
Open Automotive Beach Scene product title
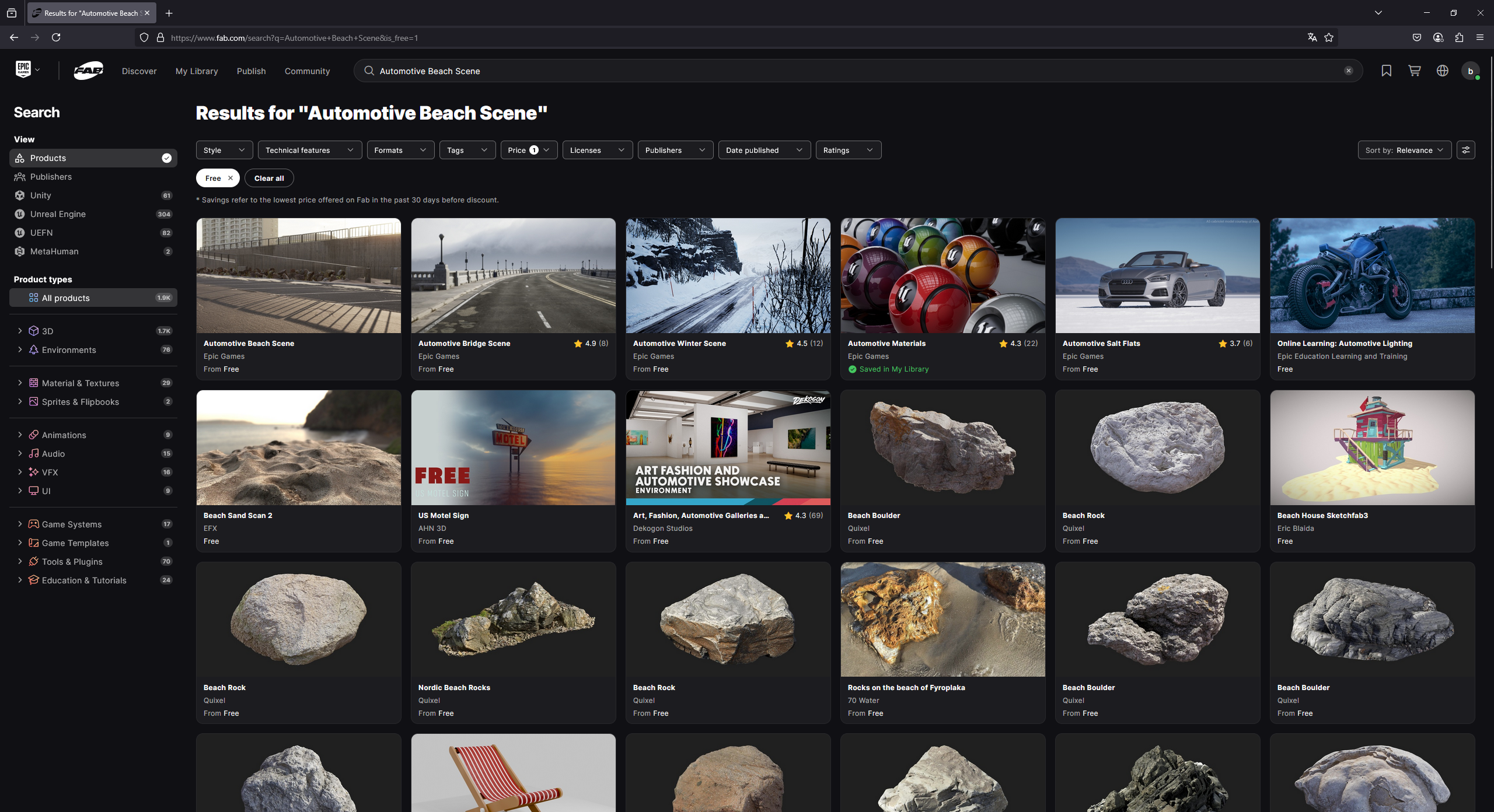[249, 344]
